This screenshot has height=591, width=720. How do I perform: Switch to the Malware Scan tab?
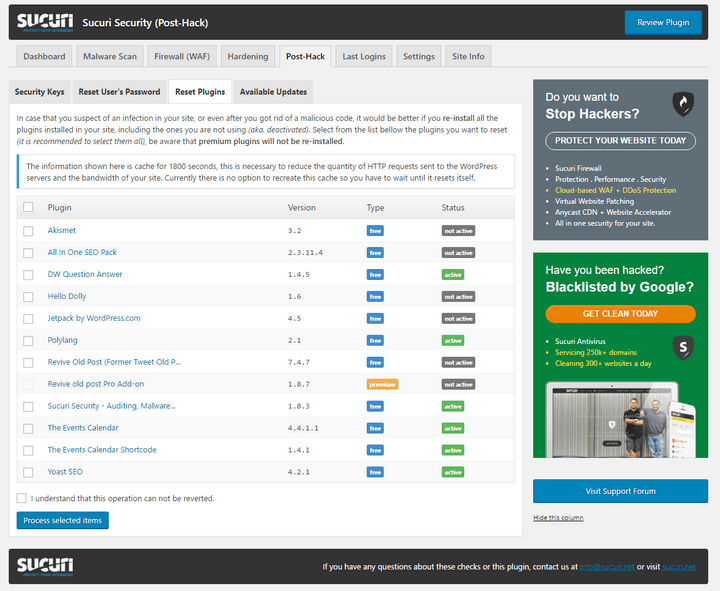110,56
